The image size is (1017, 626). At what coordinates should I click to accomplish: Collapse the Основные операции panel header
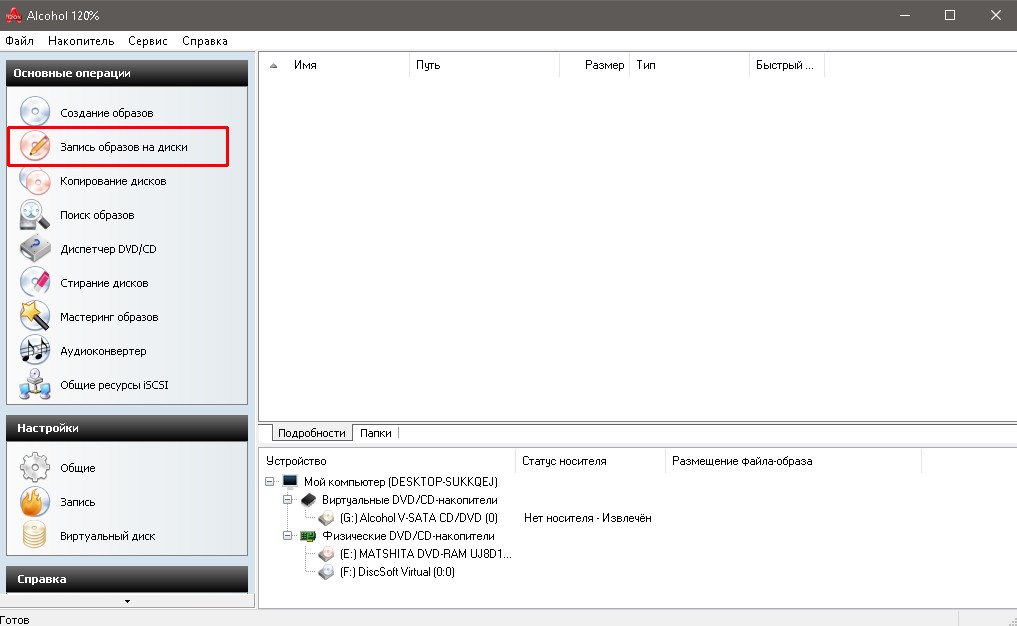pos(127,73)
